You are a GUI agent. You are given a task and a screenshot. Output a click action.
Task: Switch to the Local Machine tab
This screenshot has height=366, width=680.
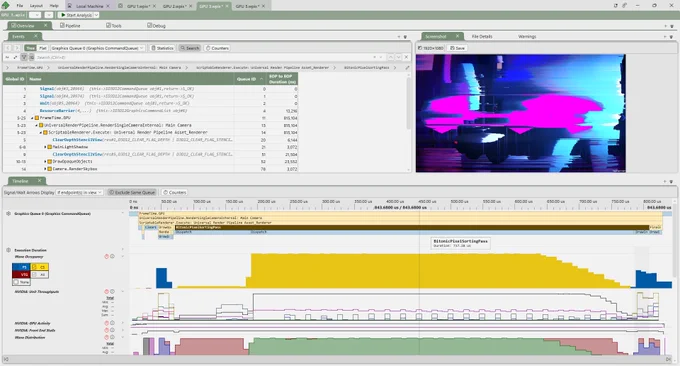tap(89, 6)
